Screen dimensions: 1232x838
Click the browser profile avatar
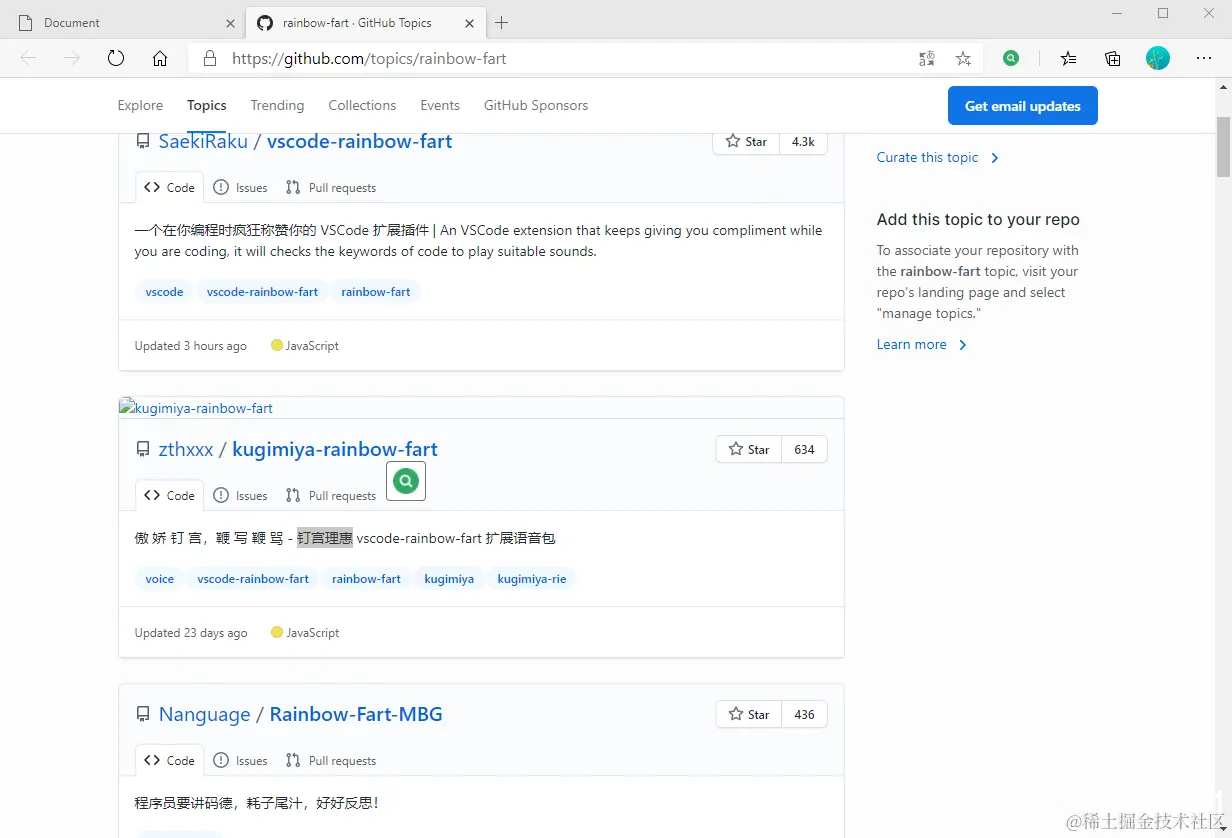[x=1158, y=58]
